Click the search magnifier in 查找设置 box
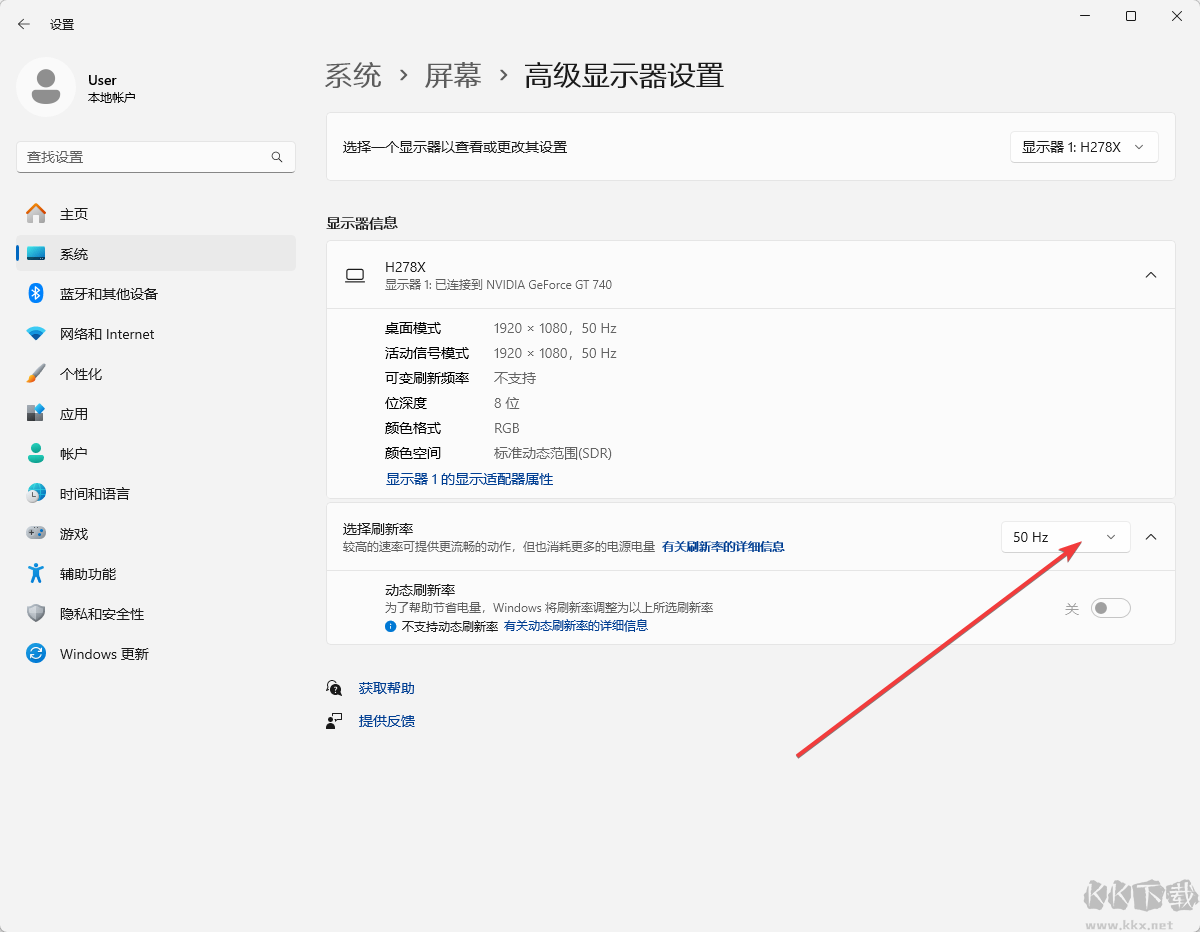Viewport: 1200px width, 932px height. tap(276, 157)
